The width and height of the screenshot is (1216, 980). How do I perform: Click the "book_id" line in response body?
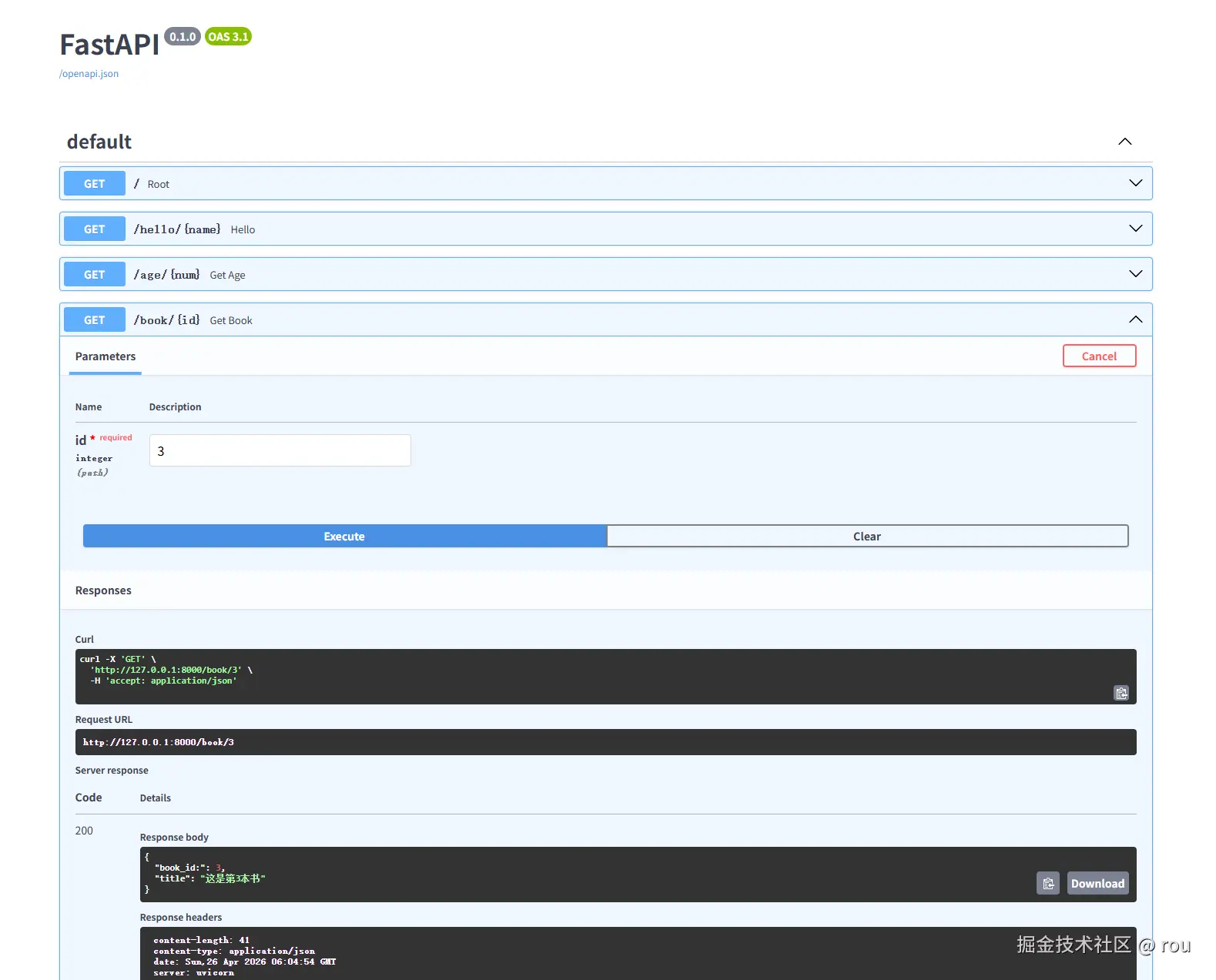189,868
